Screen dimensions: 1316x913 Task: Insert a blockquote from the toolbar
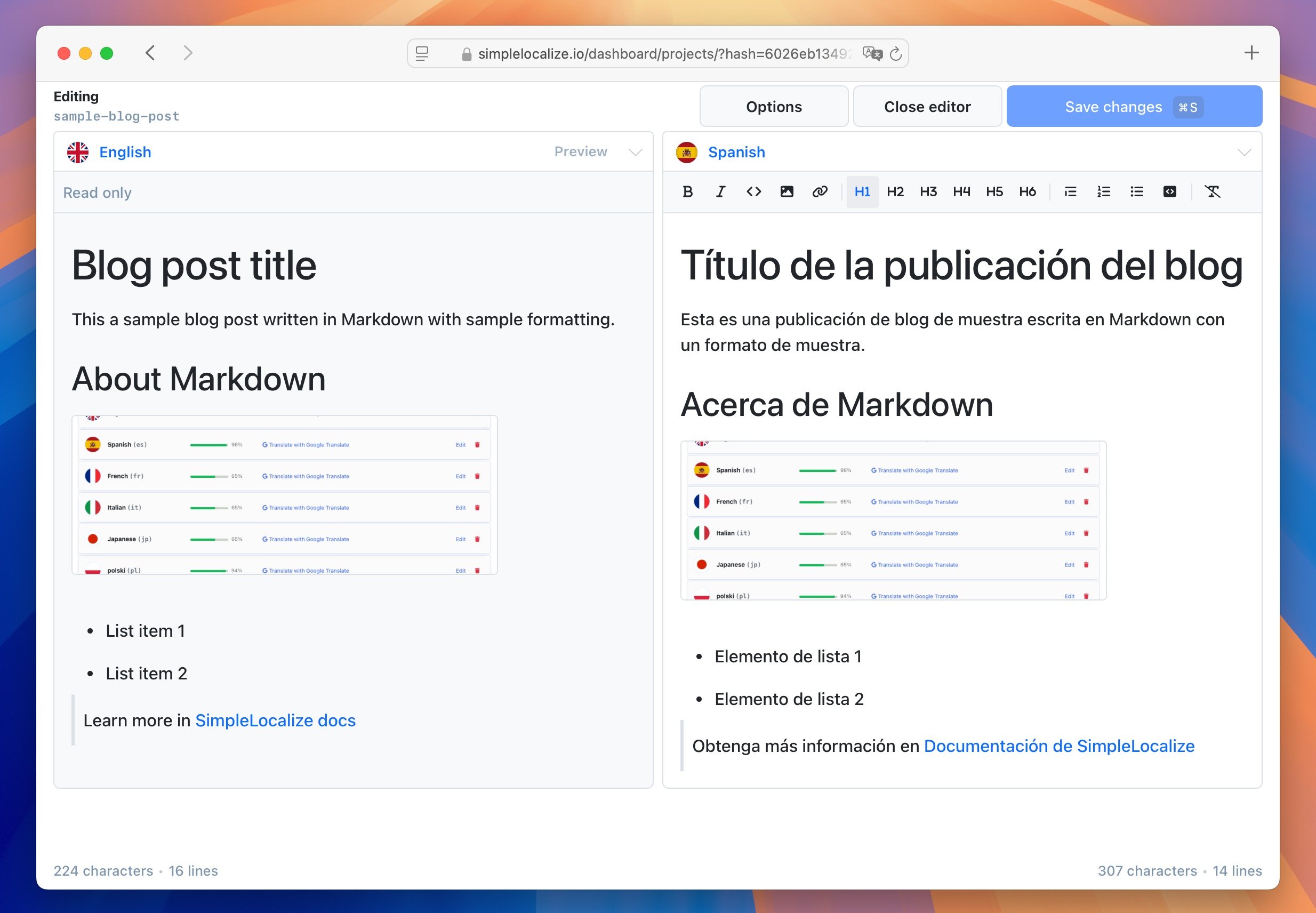click(1071, 191)
